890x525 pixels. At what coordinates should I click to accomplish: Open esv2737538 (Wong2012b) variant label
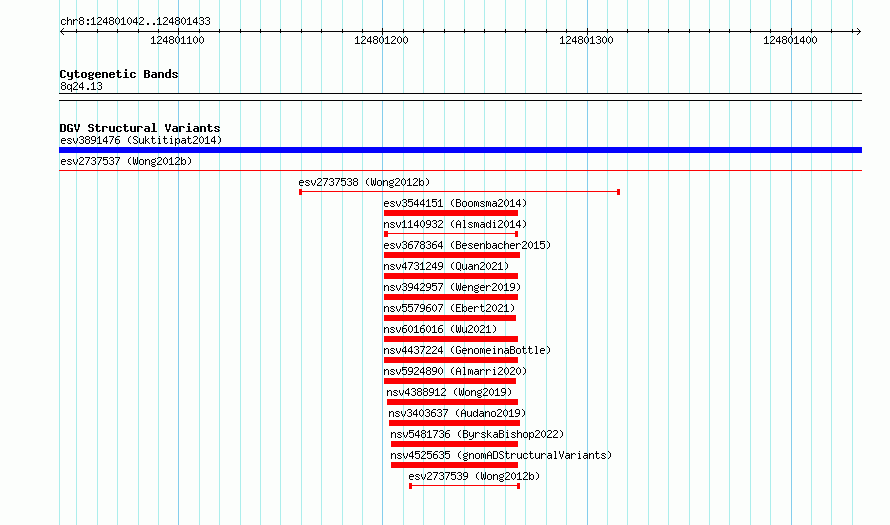click(364, 182)
